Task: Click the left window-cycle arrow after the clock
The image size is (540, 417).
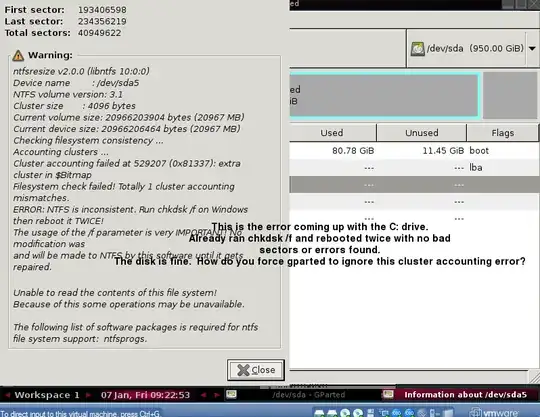Action: pyautogui.click(x=204, y=395)
